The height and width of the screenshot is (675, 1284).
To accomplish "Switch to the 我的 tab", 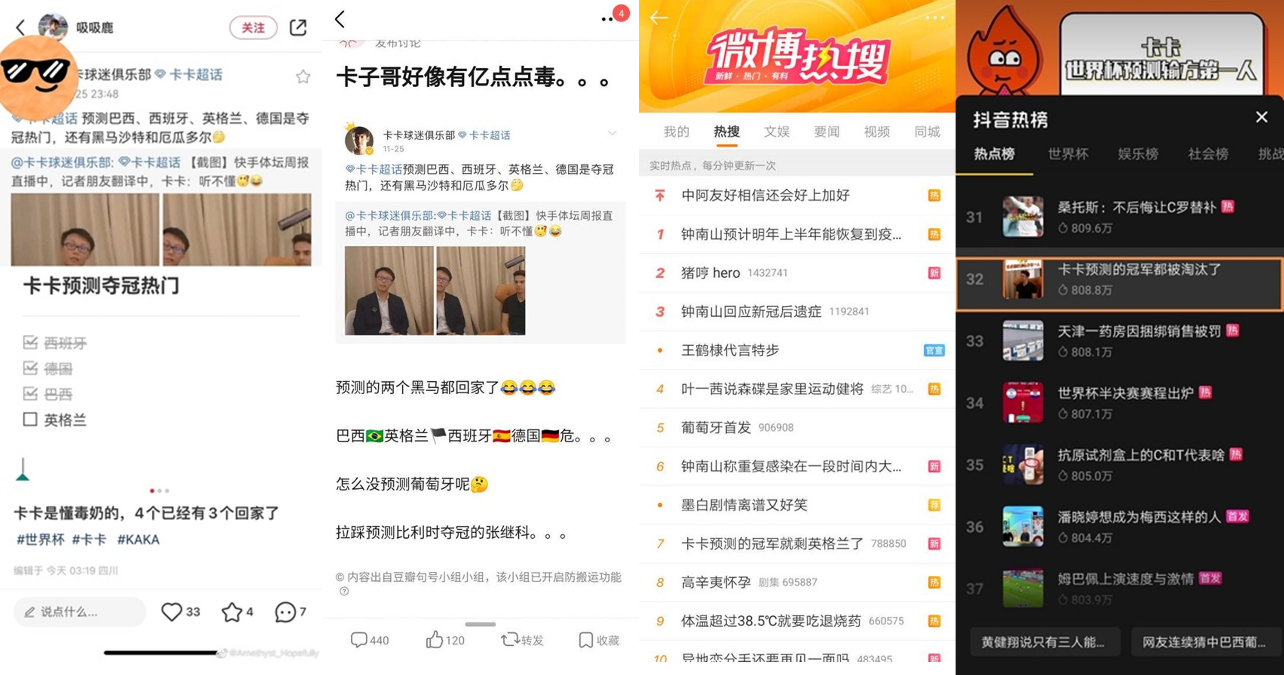I will [x=677, y=132].
